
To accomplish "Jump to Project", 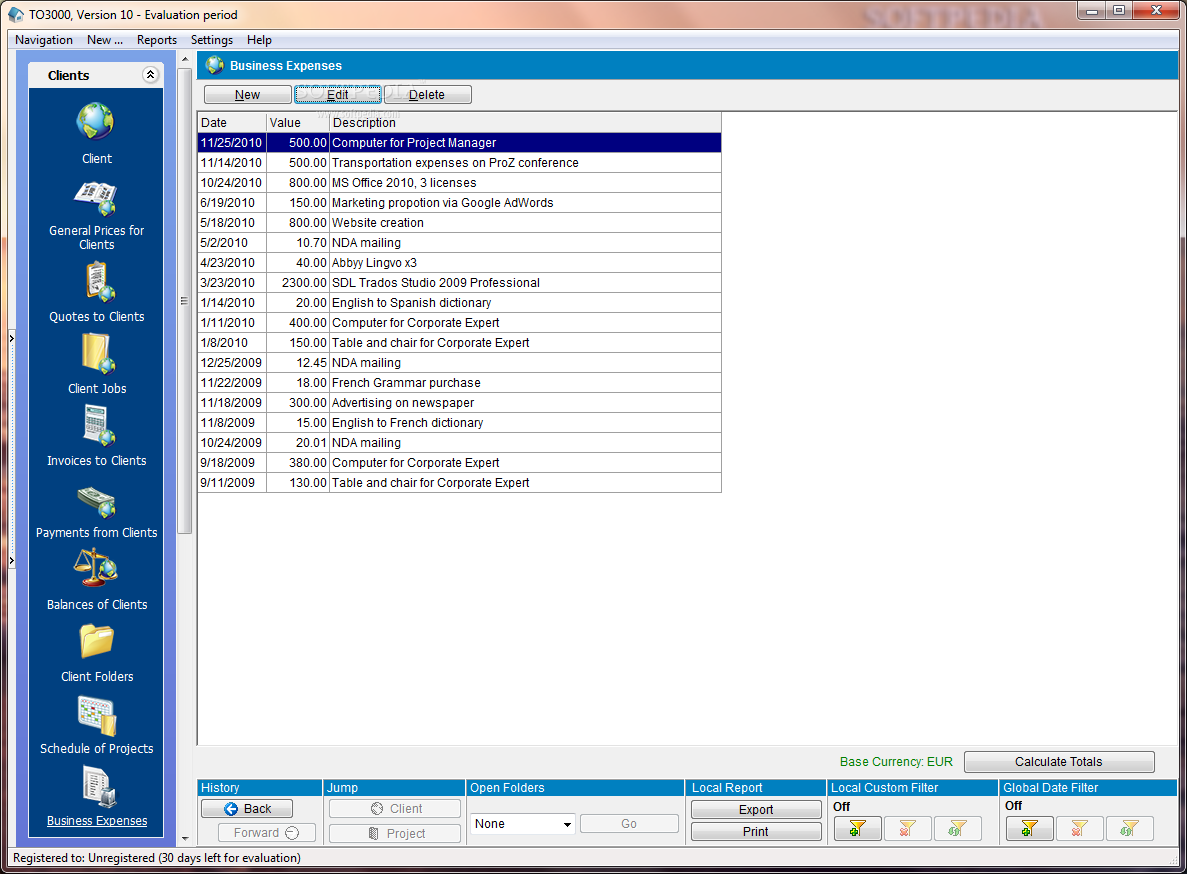I will pos(395,833).
